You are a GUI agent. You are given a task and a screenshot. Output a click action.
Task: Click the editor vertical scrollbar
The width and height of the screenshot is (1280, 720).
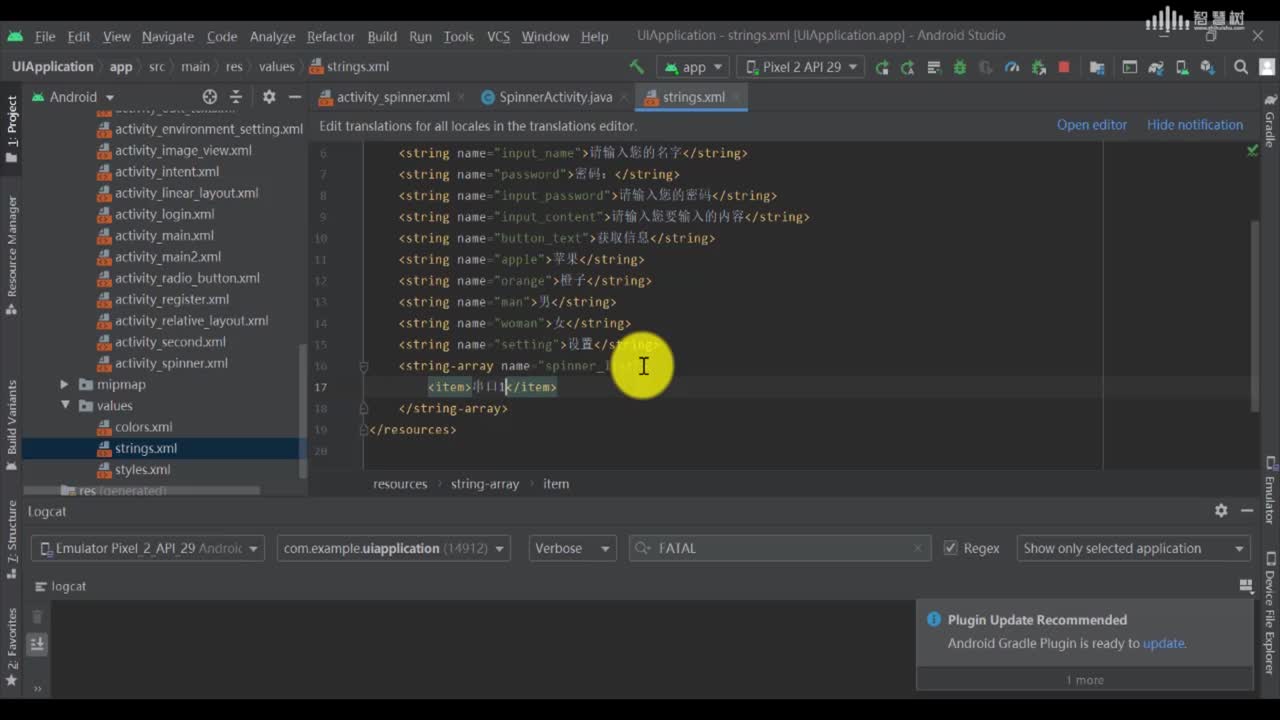coord(1255,315)
